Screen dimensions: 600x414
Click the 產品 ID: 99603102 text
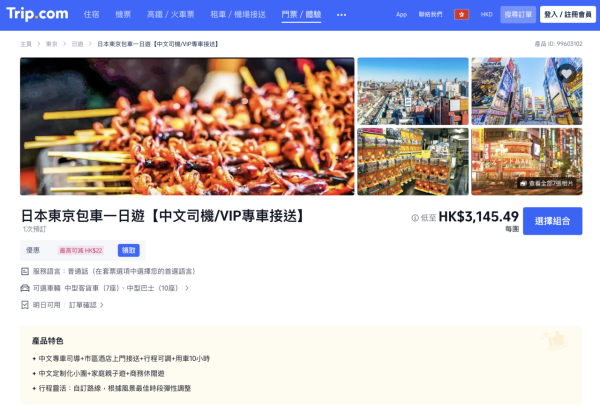pos(558,44)
